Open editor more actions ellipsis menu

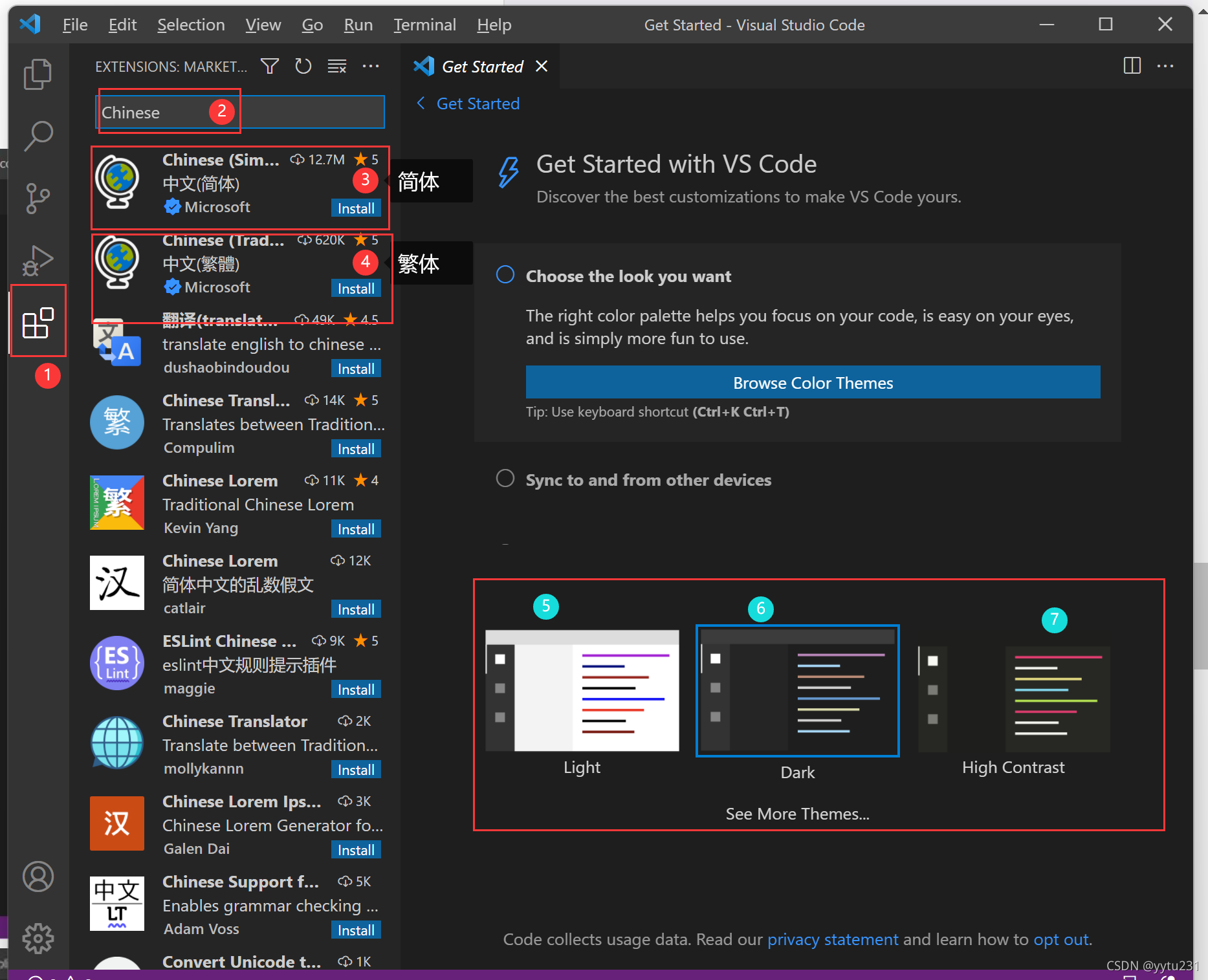coord(1165,66)
